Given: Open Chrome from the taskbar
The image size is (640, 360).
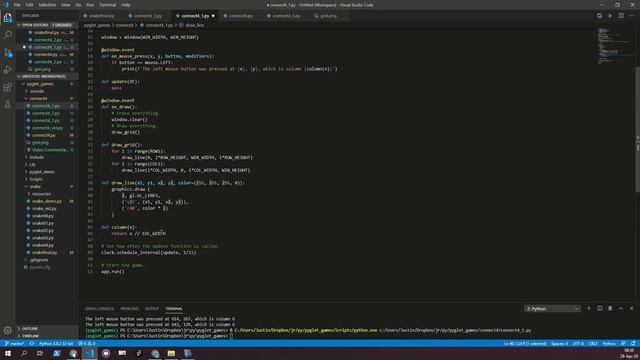Looking at the screenshot, I should (x=73, y=353).
